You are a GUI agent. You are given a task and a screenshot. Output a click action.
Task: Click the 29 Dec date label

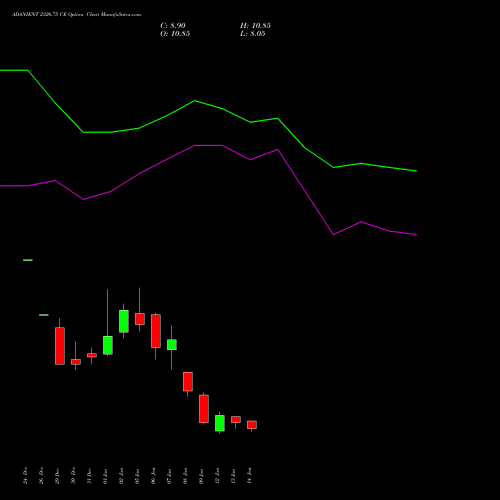coord(57,476)
